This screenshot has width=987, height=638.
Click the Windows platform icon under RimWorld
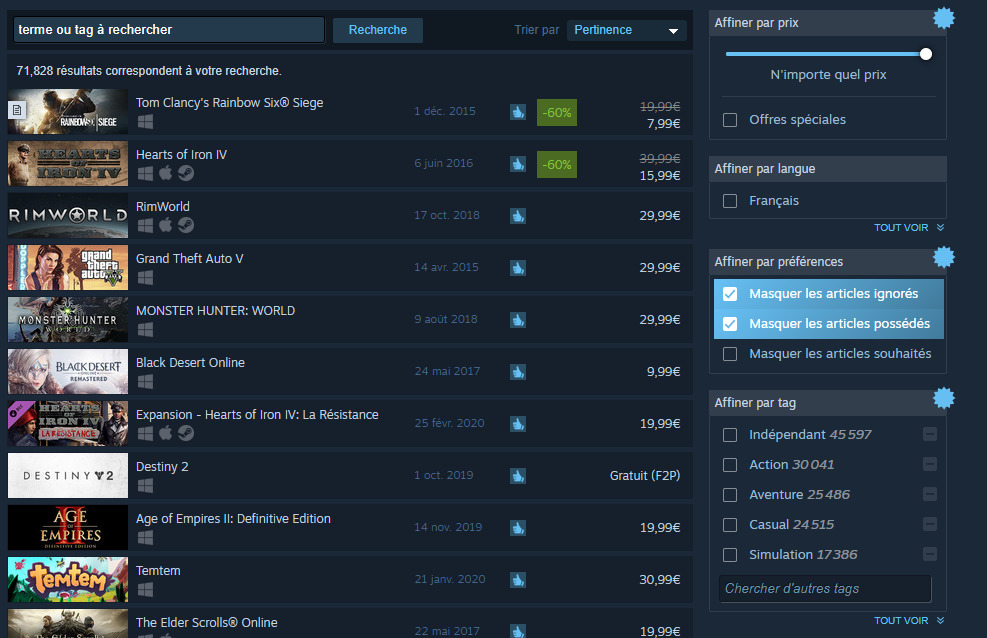[145, 224]
